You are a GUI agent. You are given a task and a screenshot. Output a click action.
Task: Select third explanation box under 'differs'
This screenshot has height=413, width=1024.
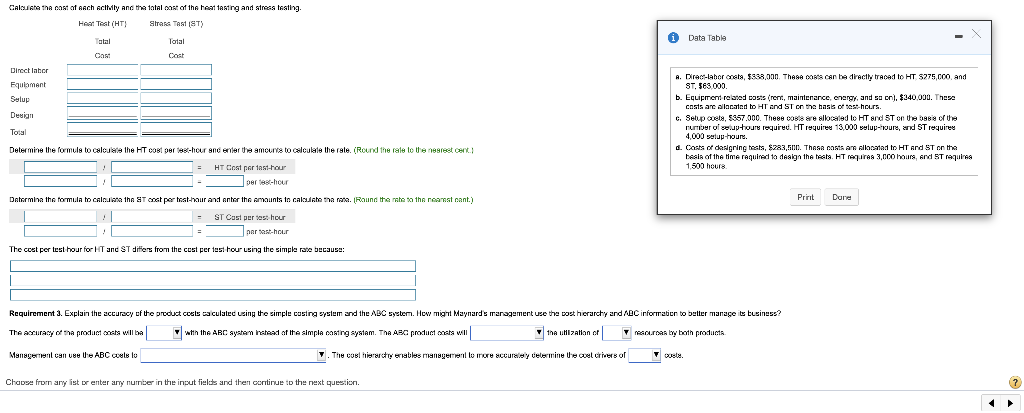pyautogui.click(x=212, y=295)
